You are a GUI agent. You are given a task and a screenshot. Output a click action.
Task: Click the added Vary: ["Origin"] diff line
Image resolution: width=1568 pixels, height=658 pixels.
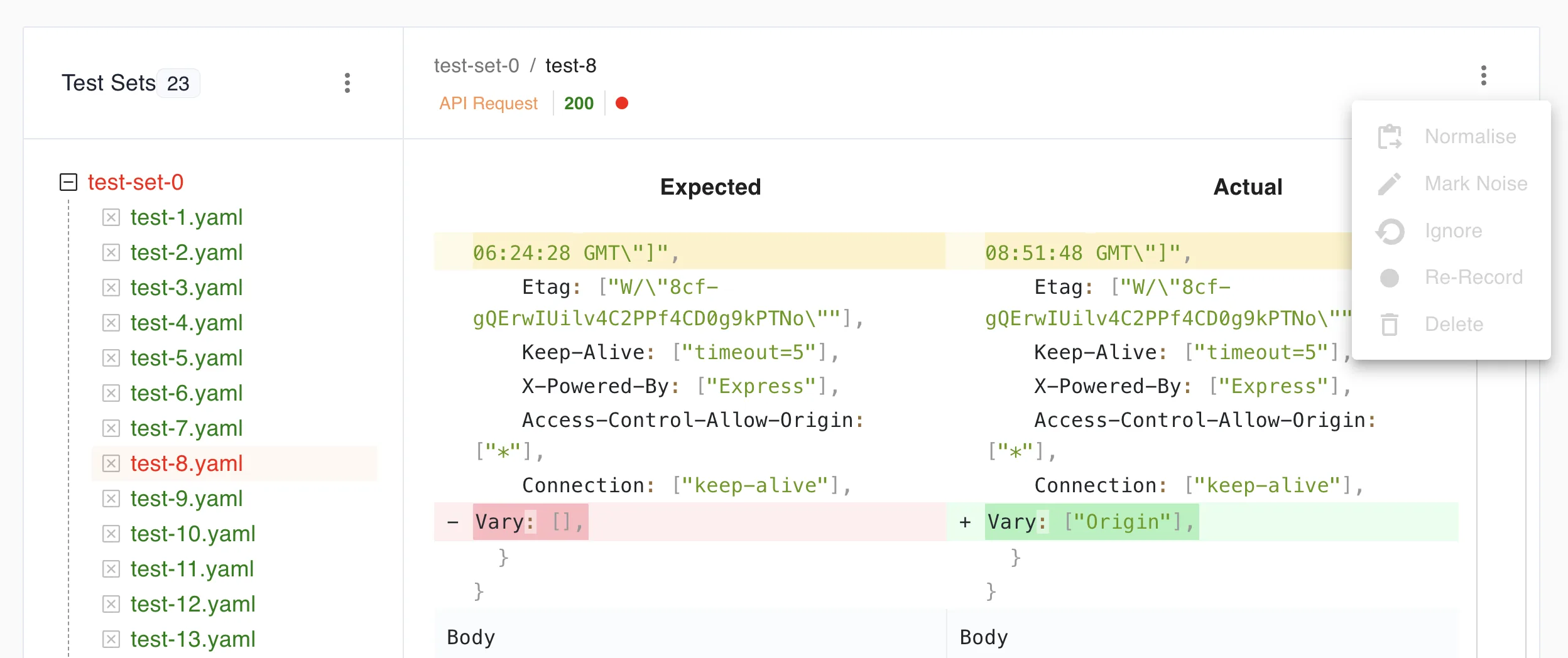[1202, 522]
